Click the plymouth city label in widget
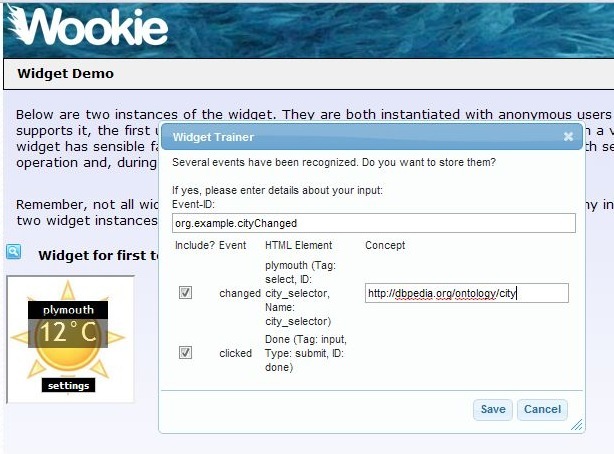 68,310
